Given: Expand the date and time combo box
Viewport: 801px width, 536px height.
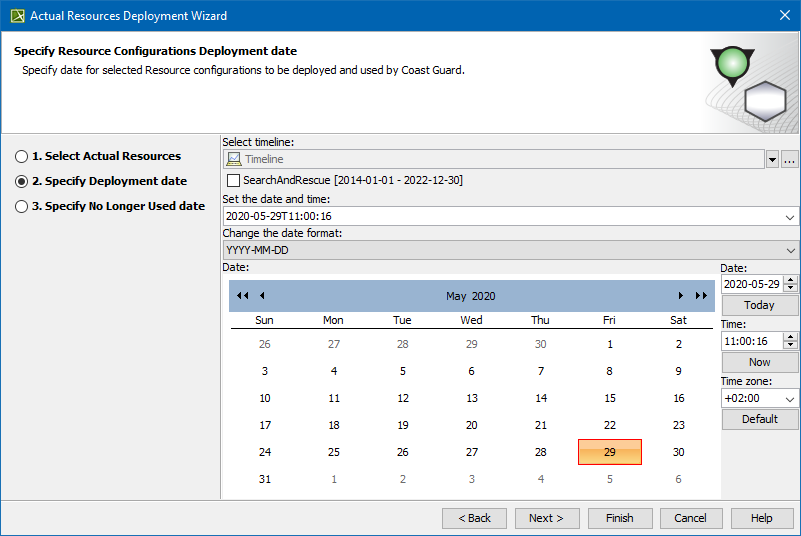Looking at the screenshot, I should [791, 216].
